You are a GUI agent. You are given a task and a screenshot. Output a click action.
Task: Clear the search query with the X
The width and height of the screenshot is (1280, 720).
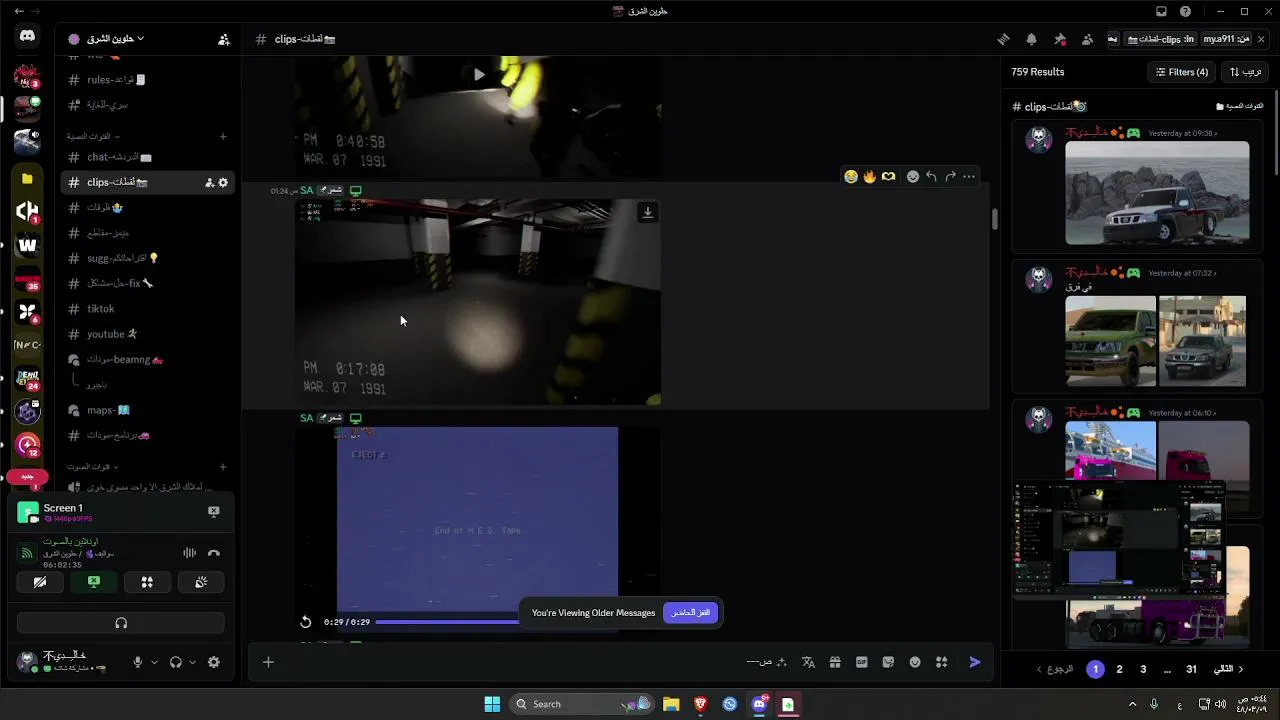point(1262,39)
